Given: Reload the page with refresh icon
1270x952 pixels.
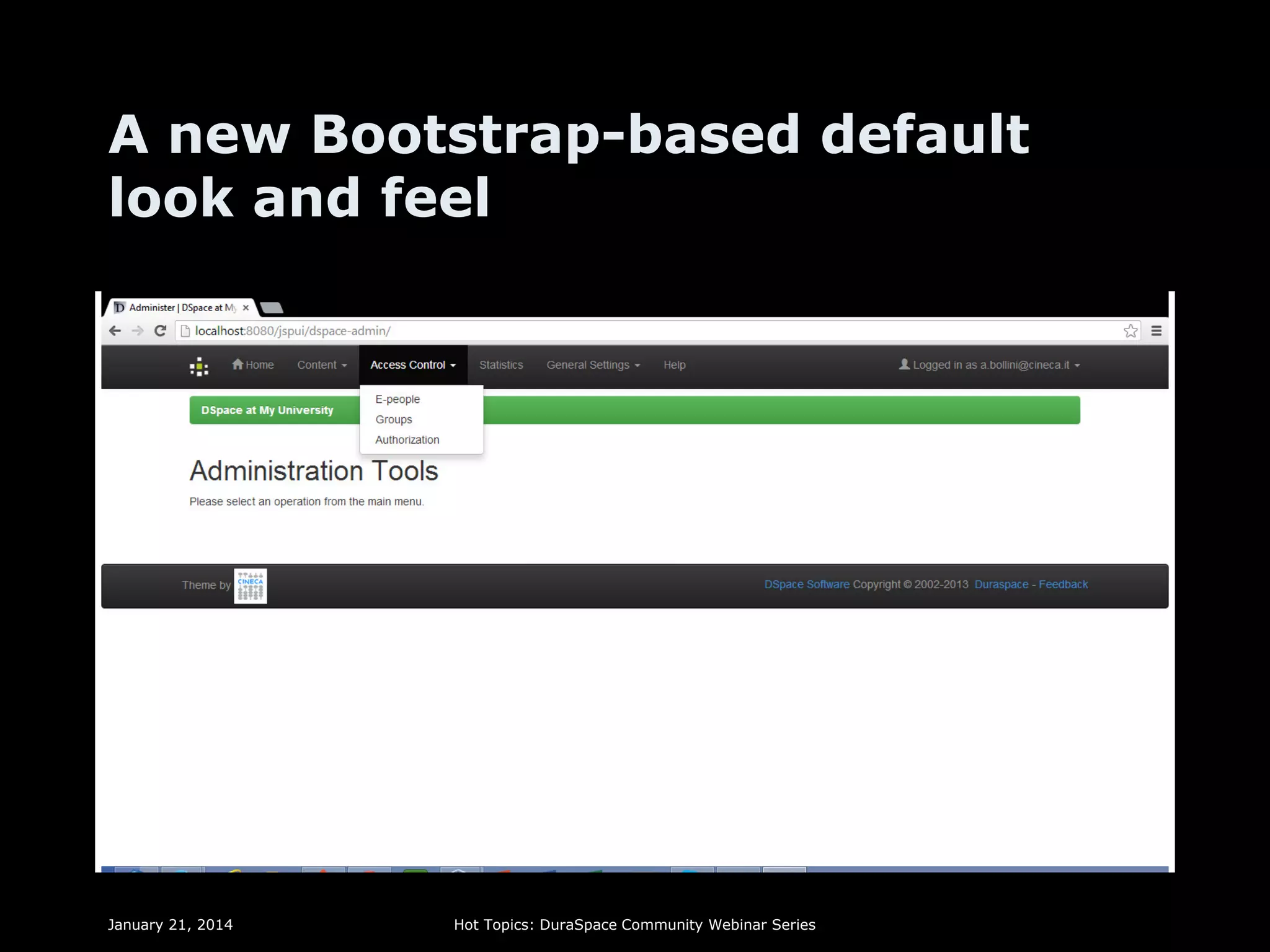Looking at the screenshot, I should coord(160,331).
